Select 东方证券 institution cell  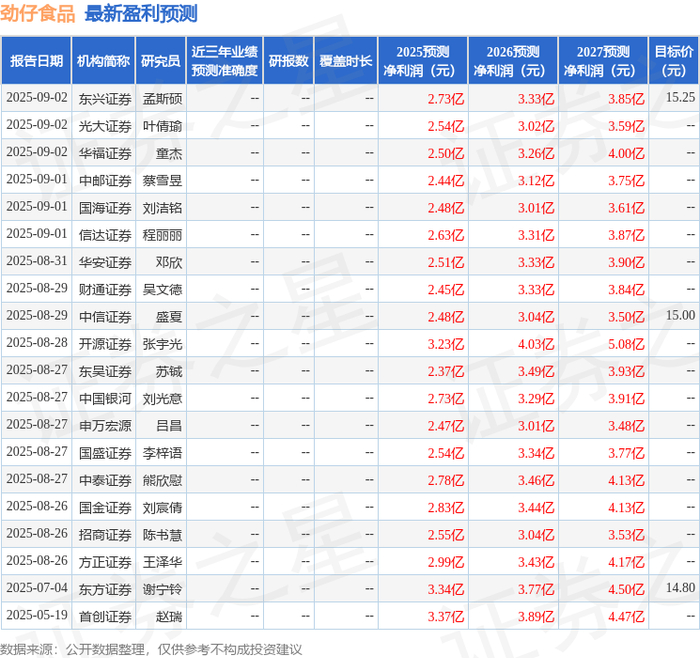105,589
